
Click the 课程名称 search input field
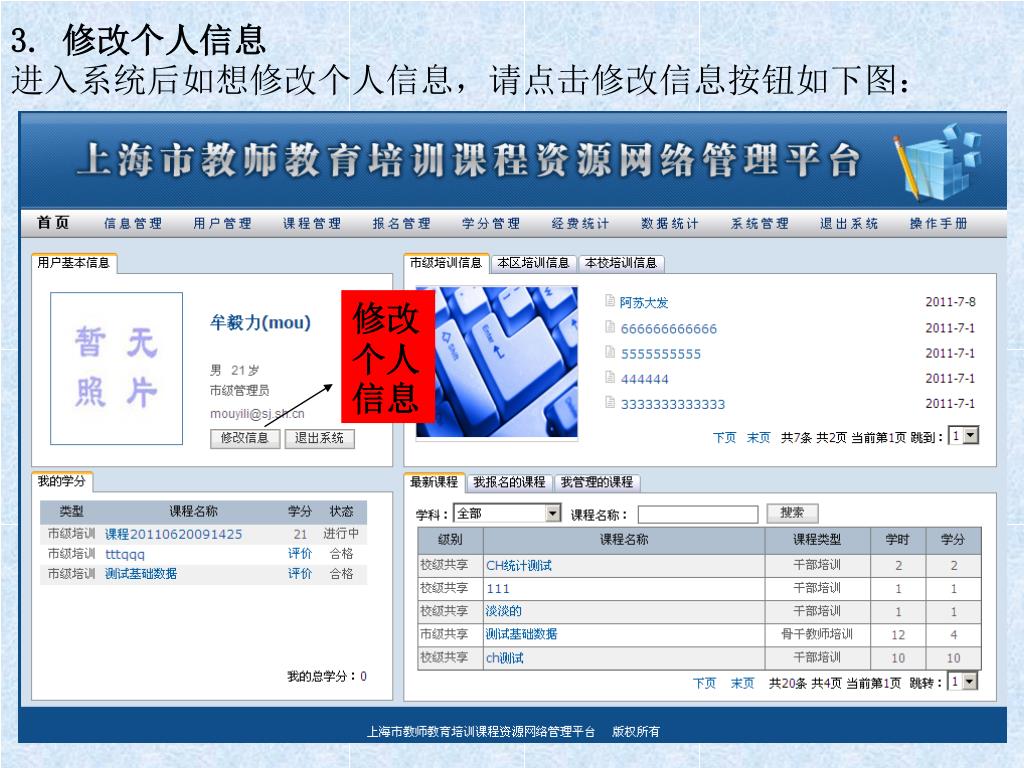pyautogui.click(x=697, y=515)
